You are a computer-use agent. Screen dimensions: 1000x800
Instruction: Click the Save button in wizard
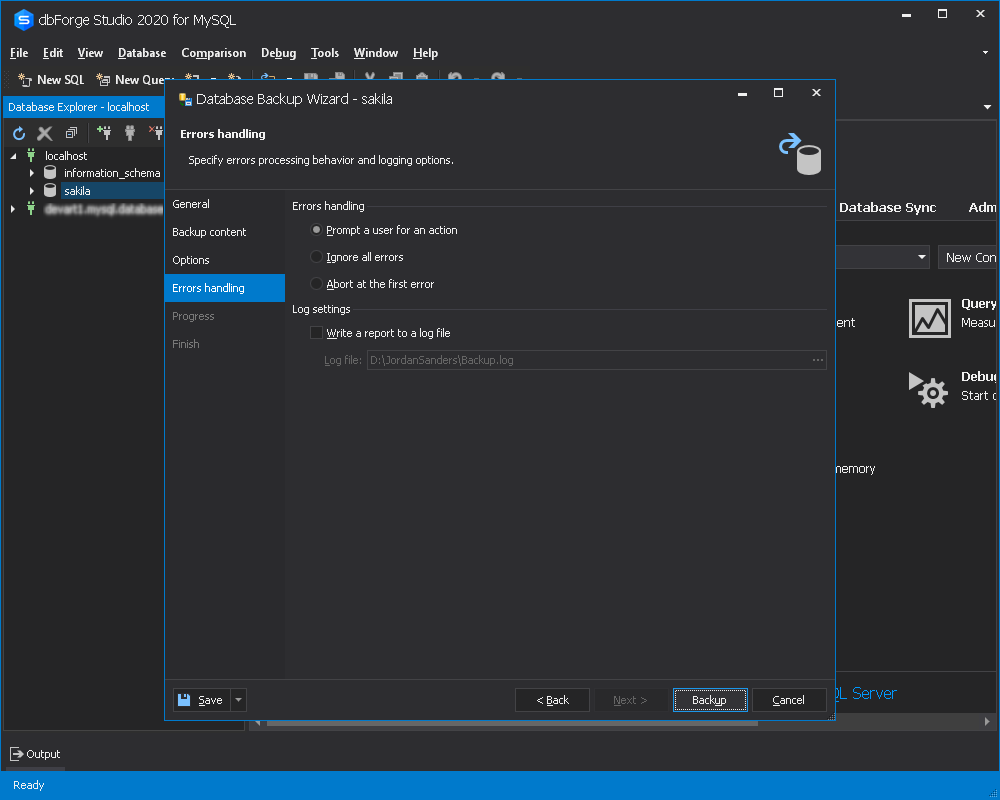[x=202, y=700]
